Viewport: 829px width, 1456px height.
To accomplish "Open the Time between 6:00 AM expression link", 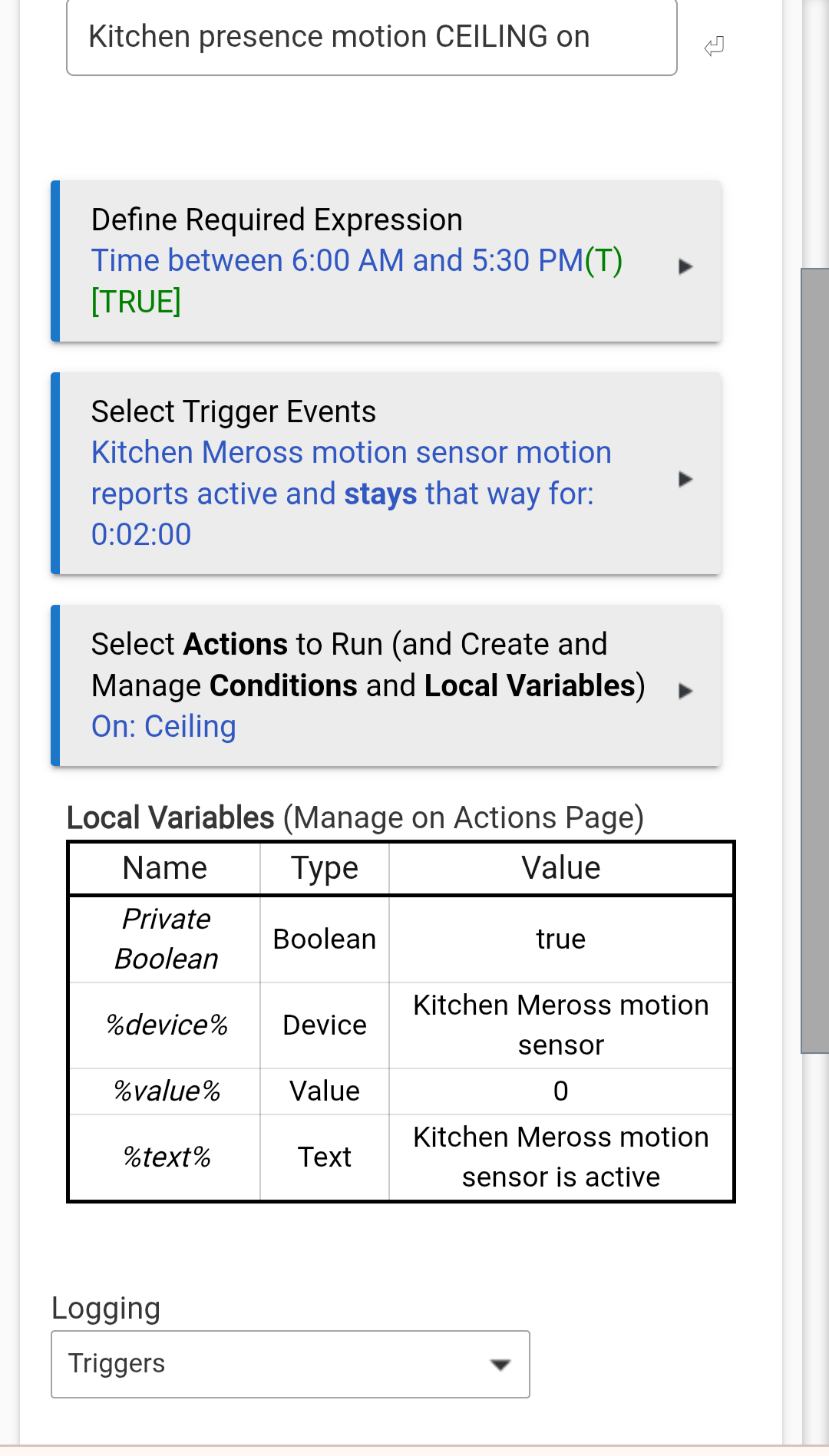I will click(x=337, y=261).
